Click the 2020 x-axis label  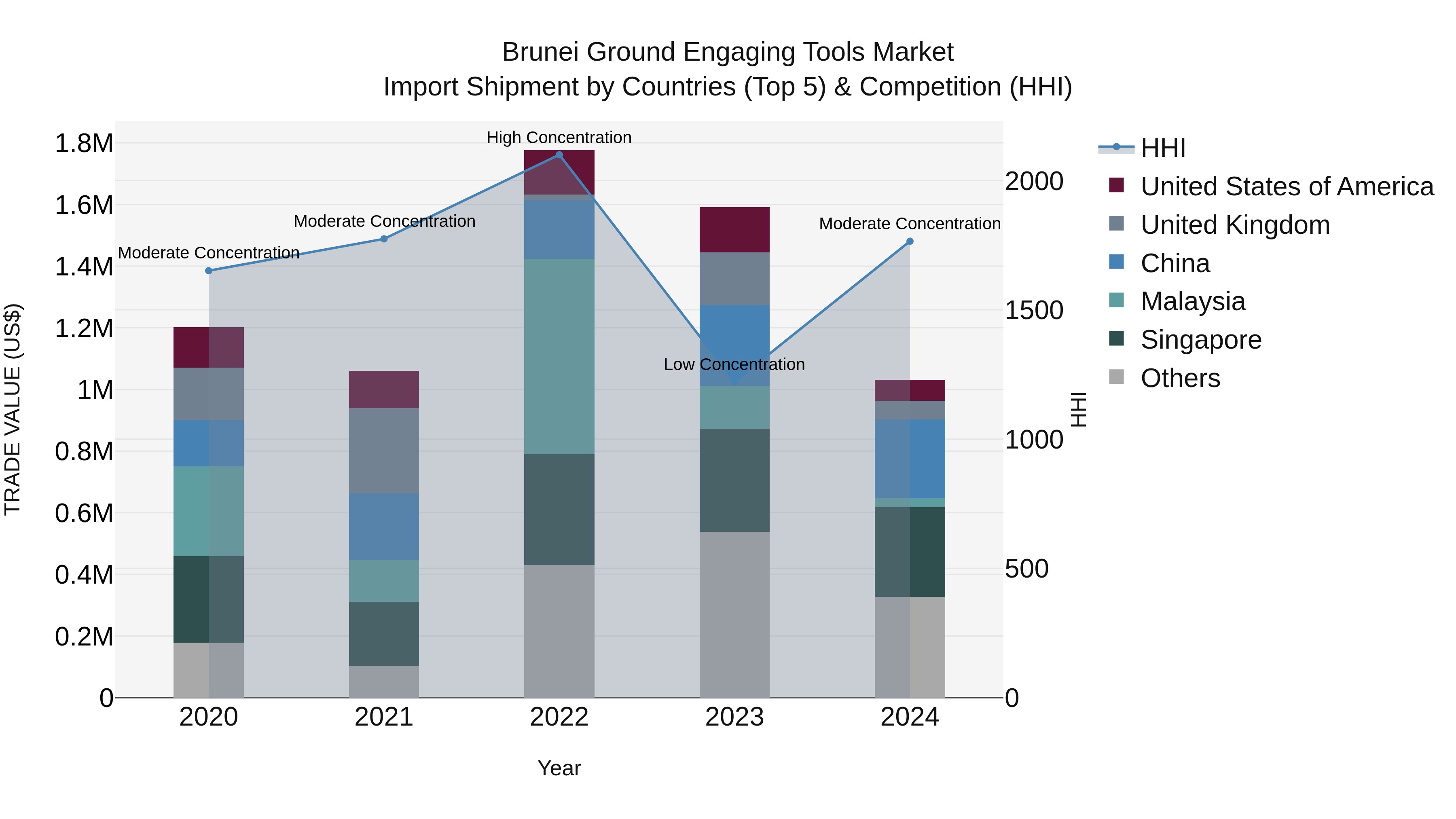(209, 717)
